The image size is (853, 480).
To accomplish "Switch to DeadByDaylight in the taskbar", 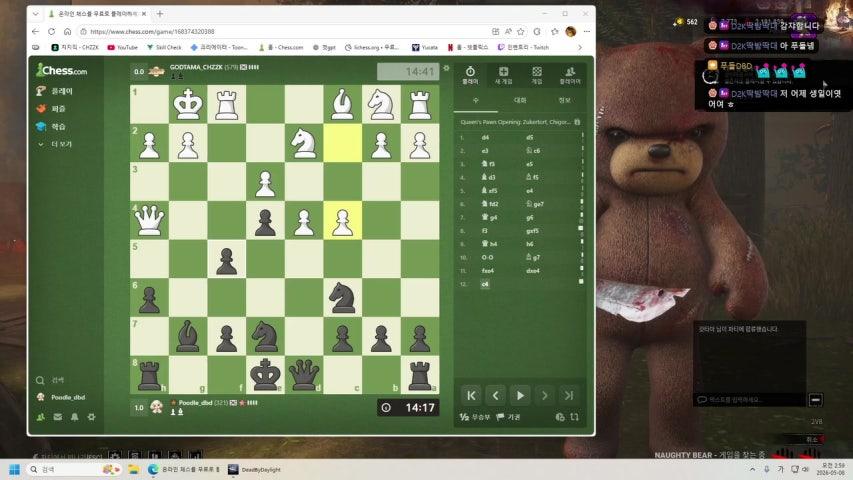I will click(x=255, y=469).
